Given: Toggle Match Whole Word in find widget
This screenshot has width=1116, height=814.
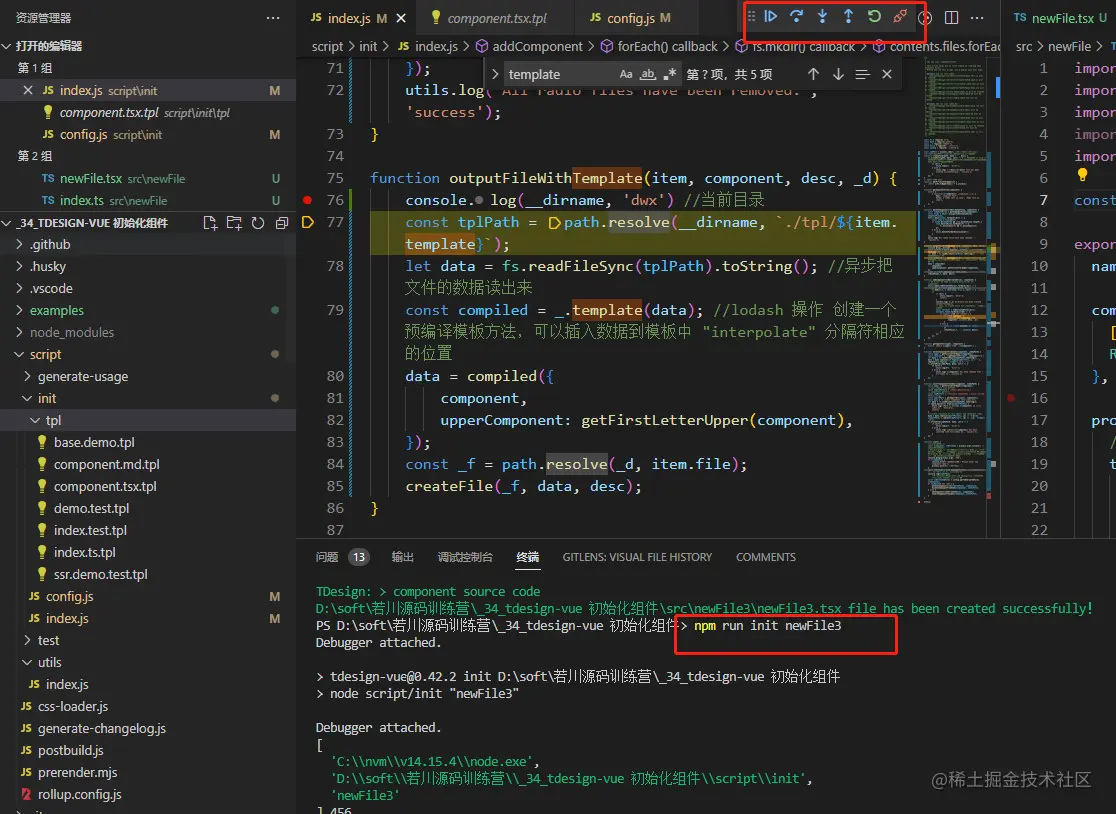Looking at the screenshot, I should point(648,74).
